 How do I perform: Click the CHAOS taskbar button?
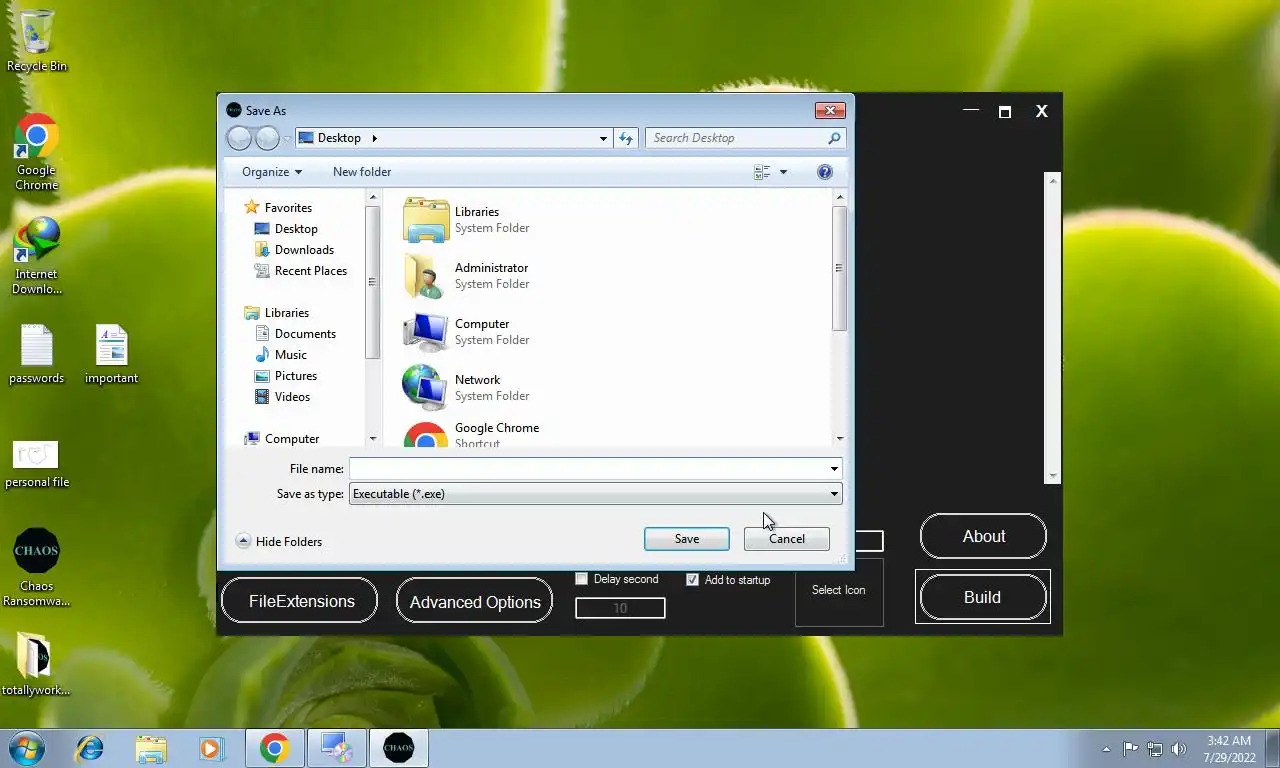398,748
